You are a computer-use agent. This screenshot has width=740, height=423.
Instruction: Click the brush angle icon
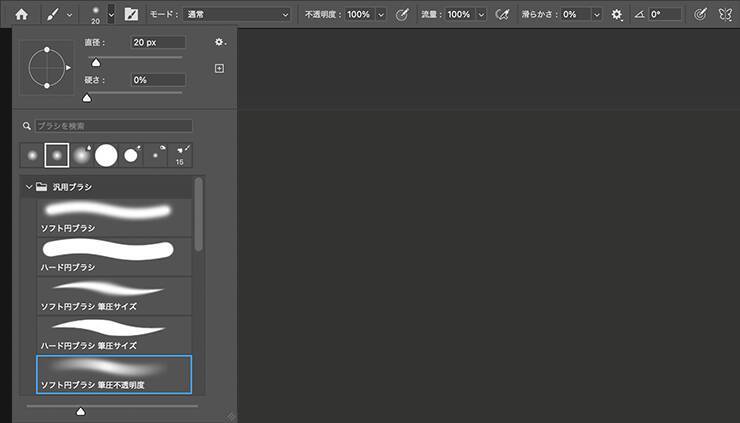click(639, 14)
